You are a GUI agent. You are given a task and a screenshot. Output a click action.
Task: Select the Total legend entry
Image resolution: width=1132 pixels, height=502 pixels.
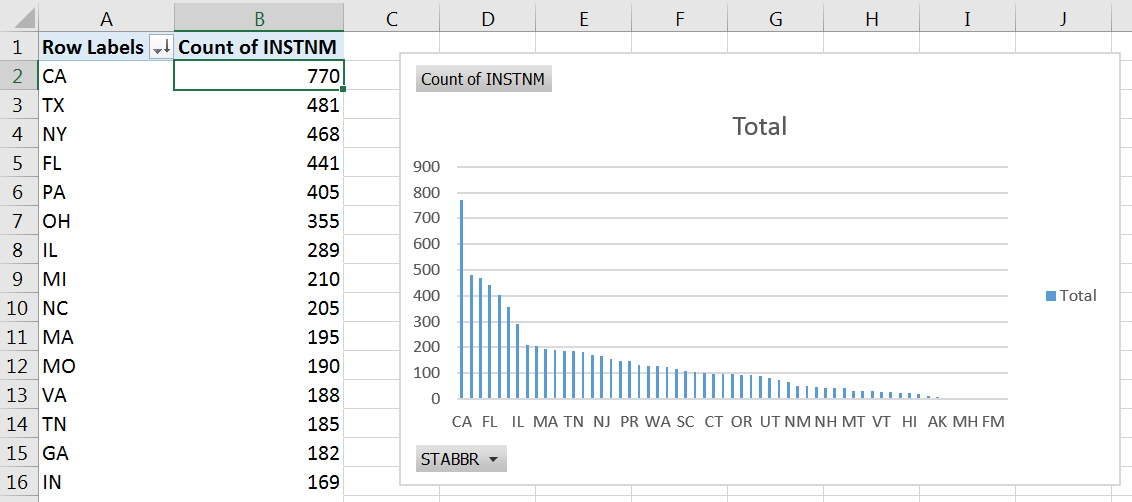pyautogui.click(x=1071, y=295)
